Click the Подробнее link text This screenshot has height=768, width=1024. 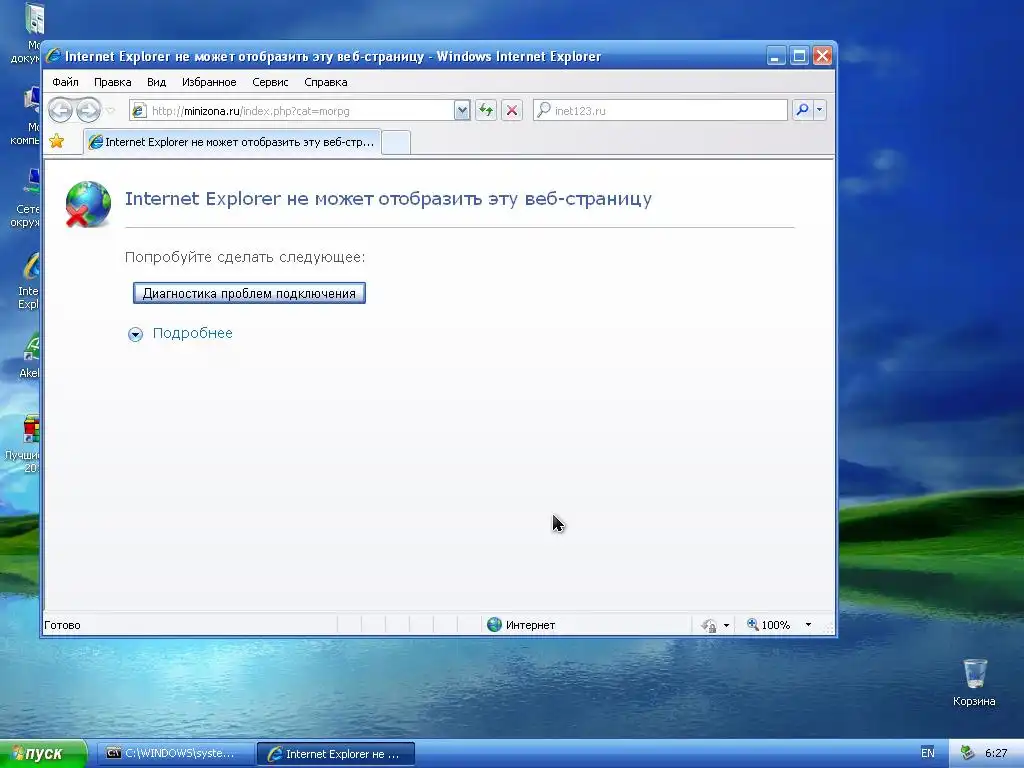(x=192, y=333)
